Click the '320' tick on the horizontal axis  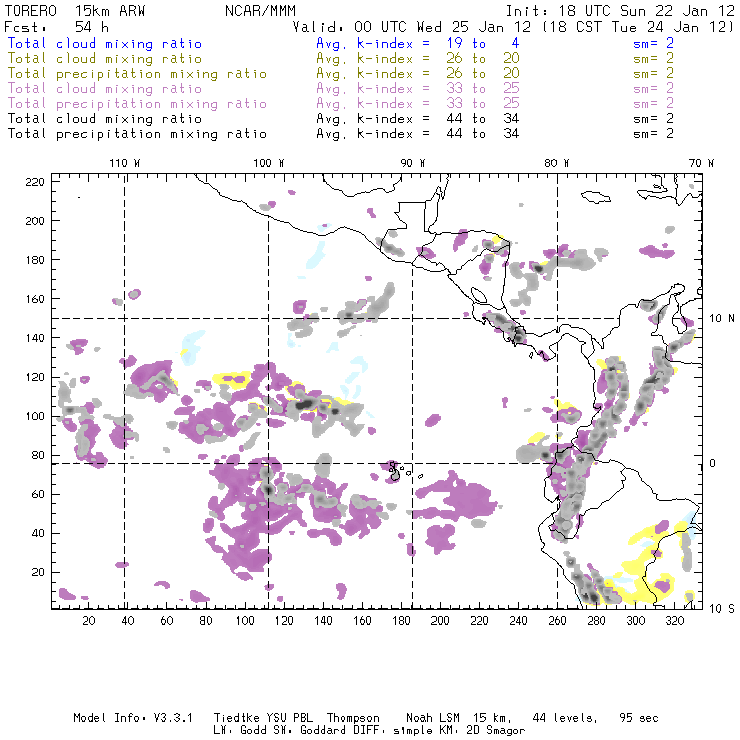pyautogui.click(x=674, y=621)
